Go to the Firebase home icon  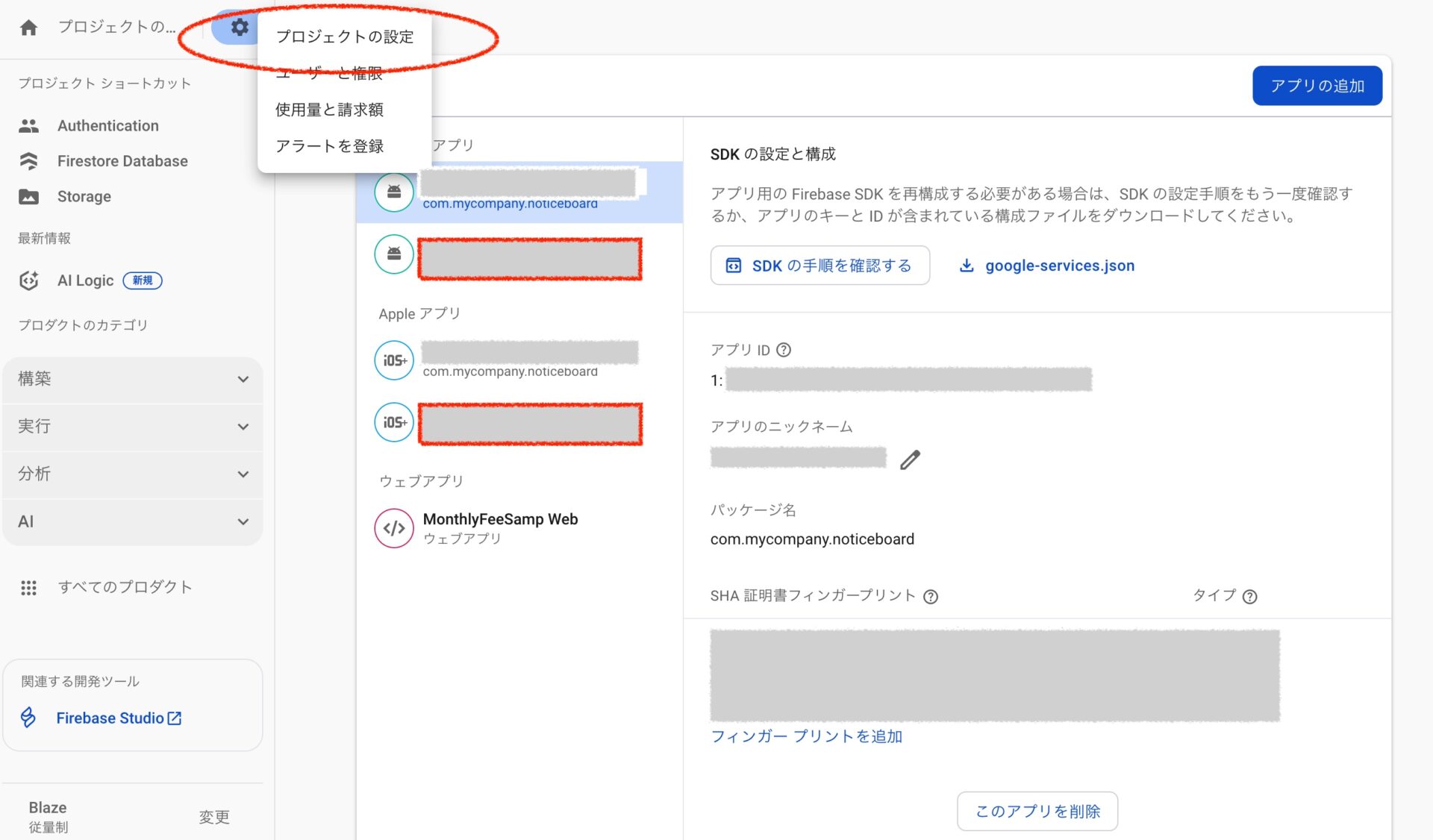pyautogui.click(x=28, y=28)
